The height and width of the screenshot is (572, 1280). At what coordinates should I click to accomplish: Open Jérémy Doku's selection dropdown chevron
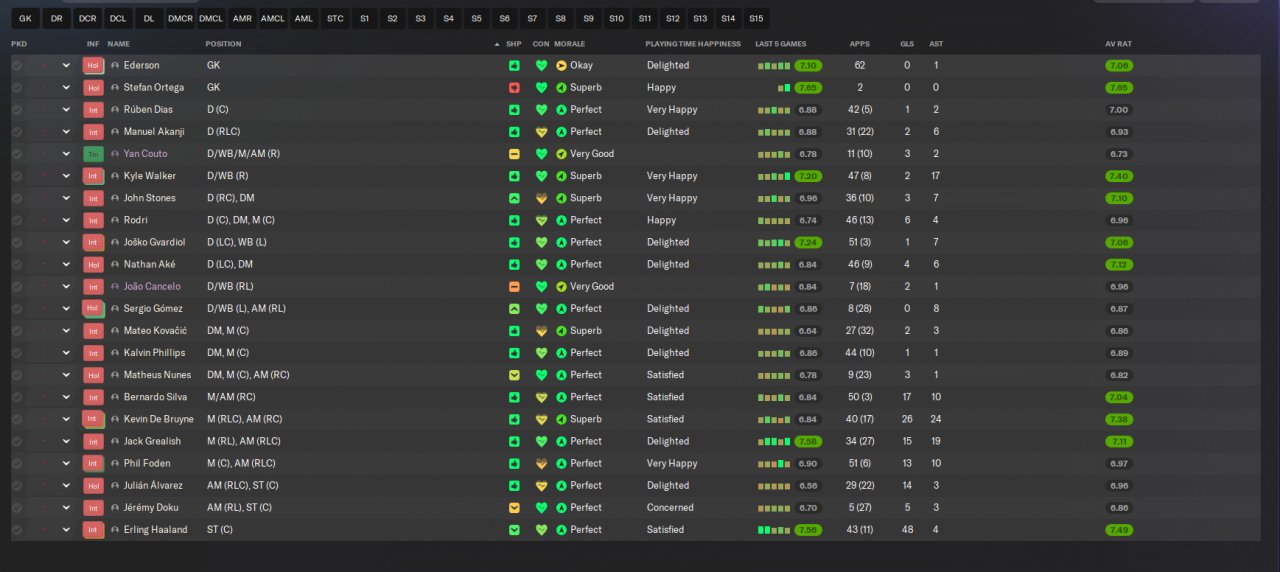67,508
